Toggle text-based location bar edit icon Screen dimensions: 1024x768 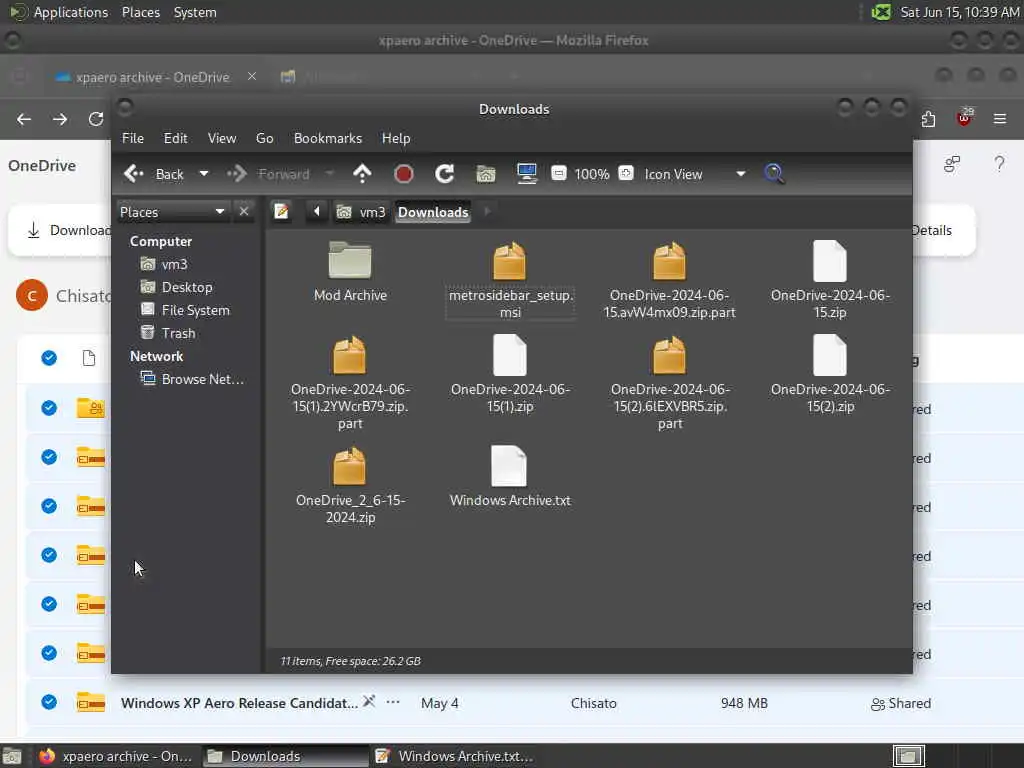click(x=281, y=212)
